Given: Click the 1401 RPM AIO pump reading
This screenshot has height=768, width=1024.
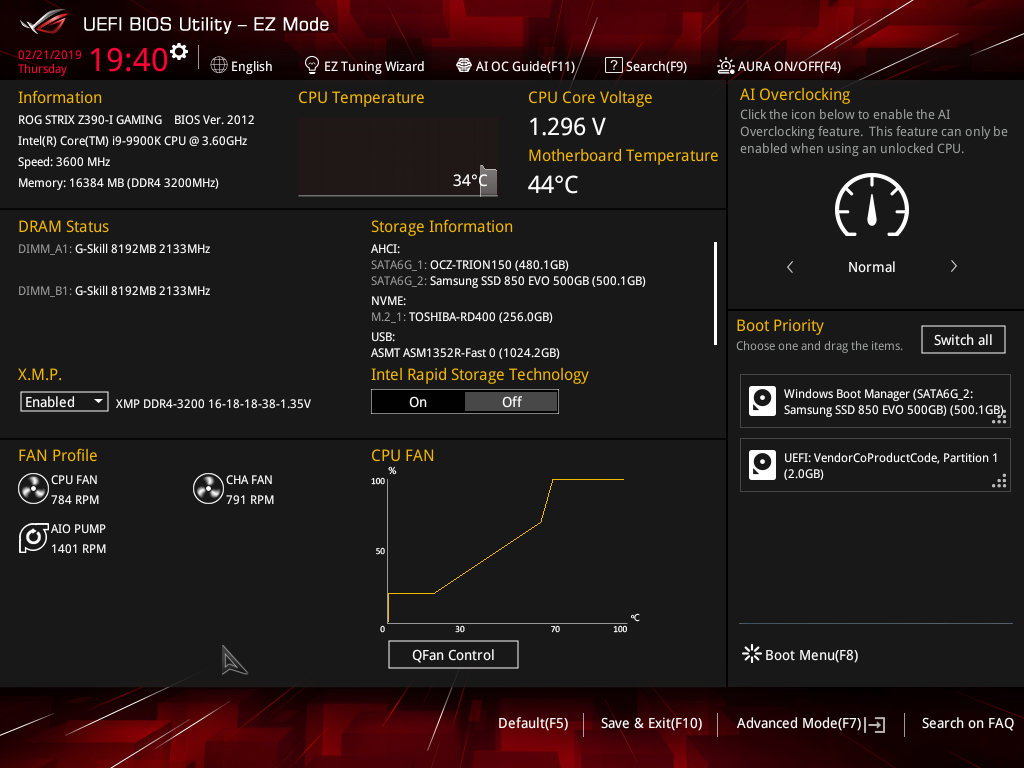Looking at the screenshot, I should coord(78,549).
